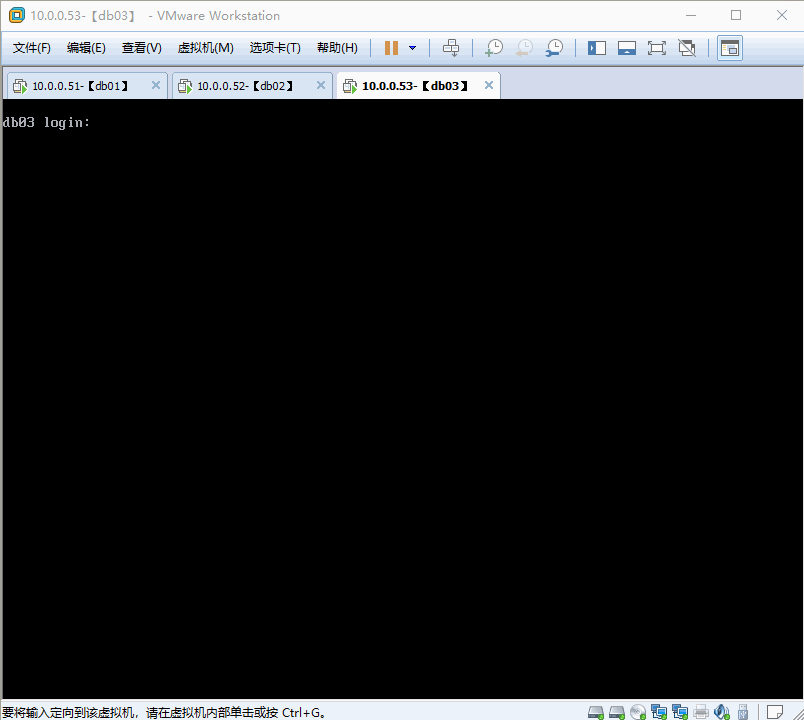Image resolution: width=804 pixels, height=720 pixels.
Task: Click the console view icon
Action: 730,48
